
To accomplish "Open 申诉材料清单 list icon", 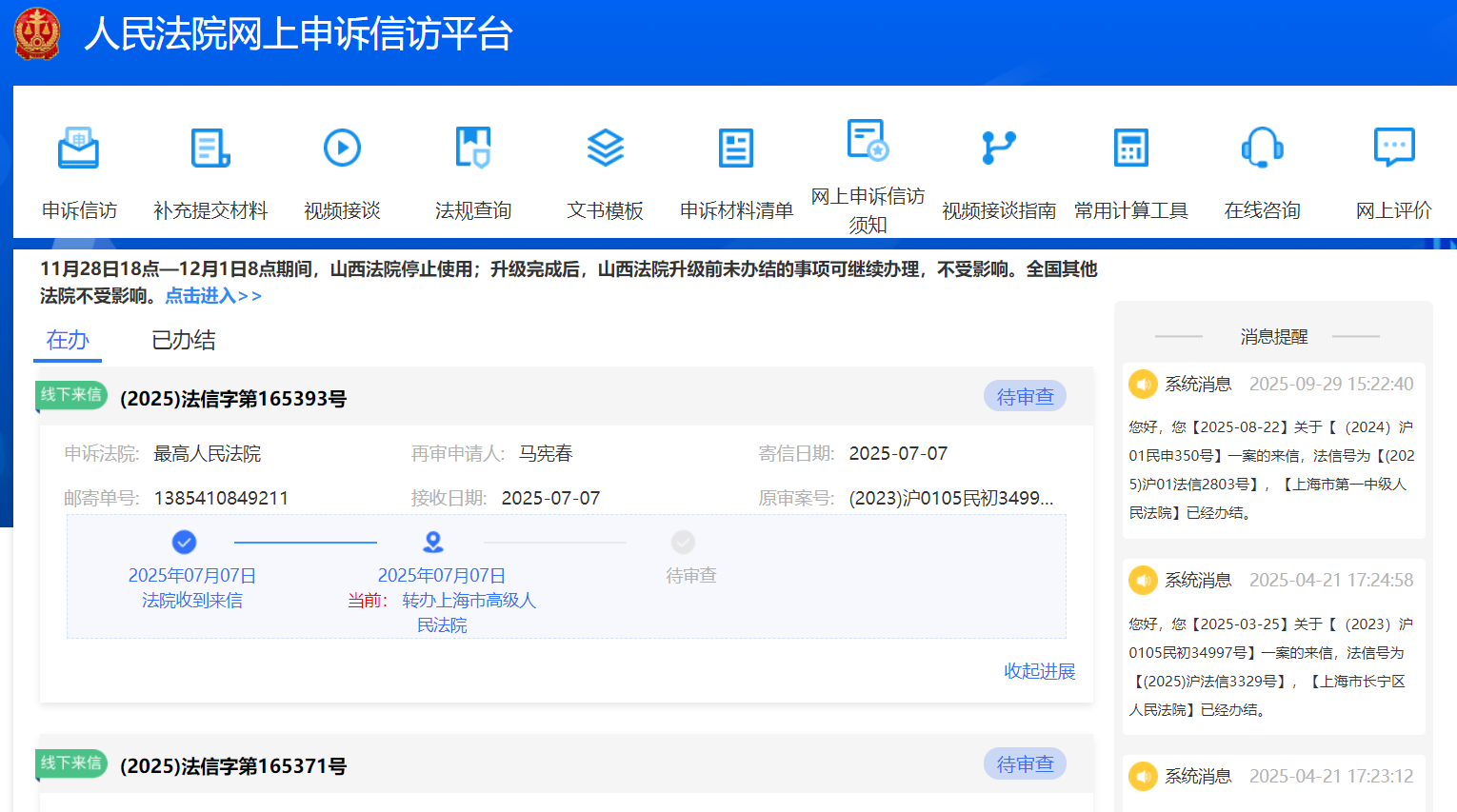I will (x=736, y=149).
